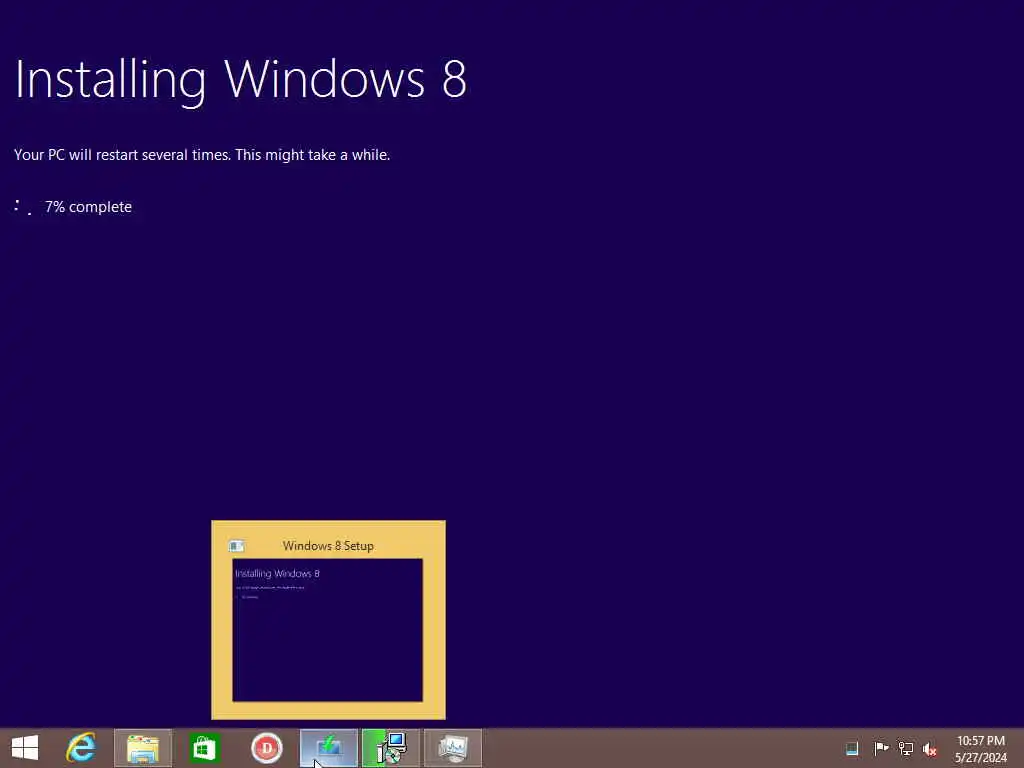1024x768 pixels.
Task: Open the clock showing 10:57 PM
Action: point(981,741)
